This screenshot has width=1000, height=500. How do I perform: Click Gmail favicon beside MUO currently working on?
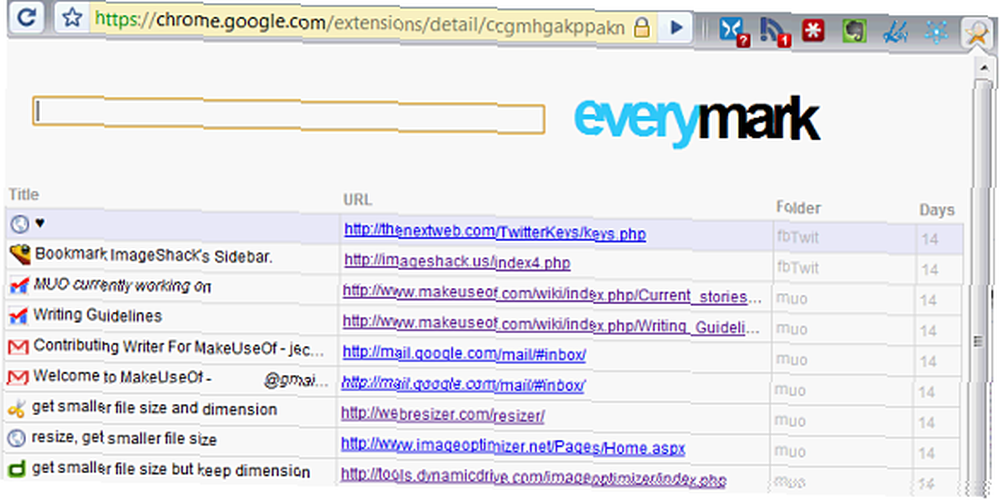[18, 286]
